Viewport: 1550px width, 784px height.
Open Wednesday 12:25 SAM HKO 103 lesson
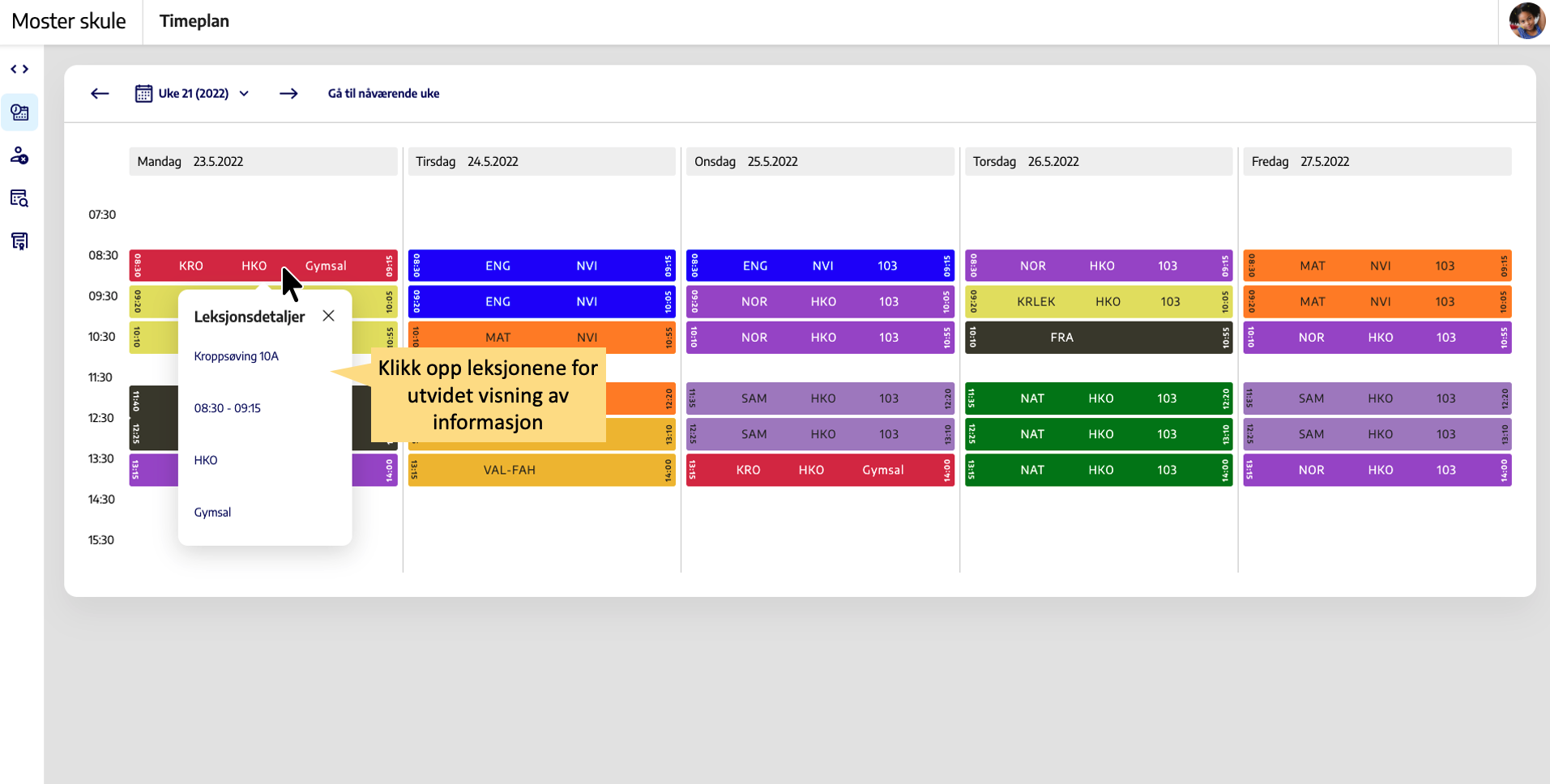820,434
